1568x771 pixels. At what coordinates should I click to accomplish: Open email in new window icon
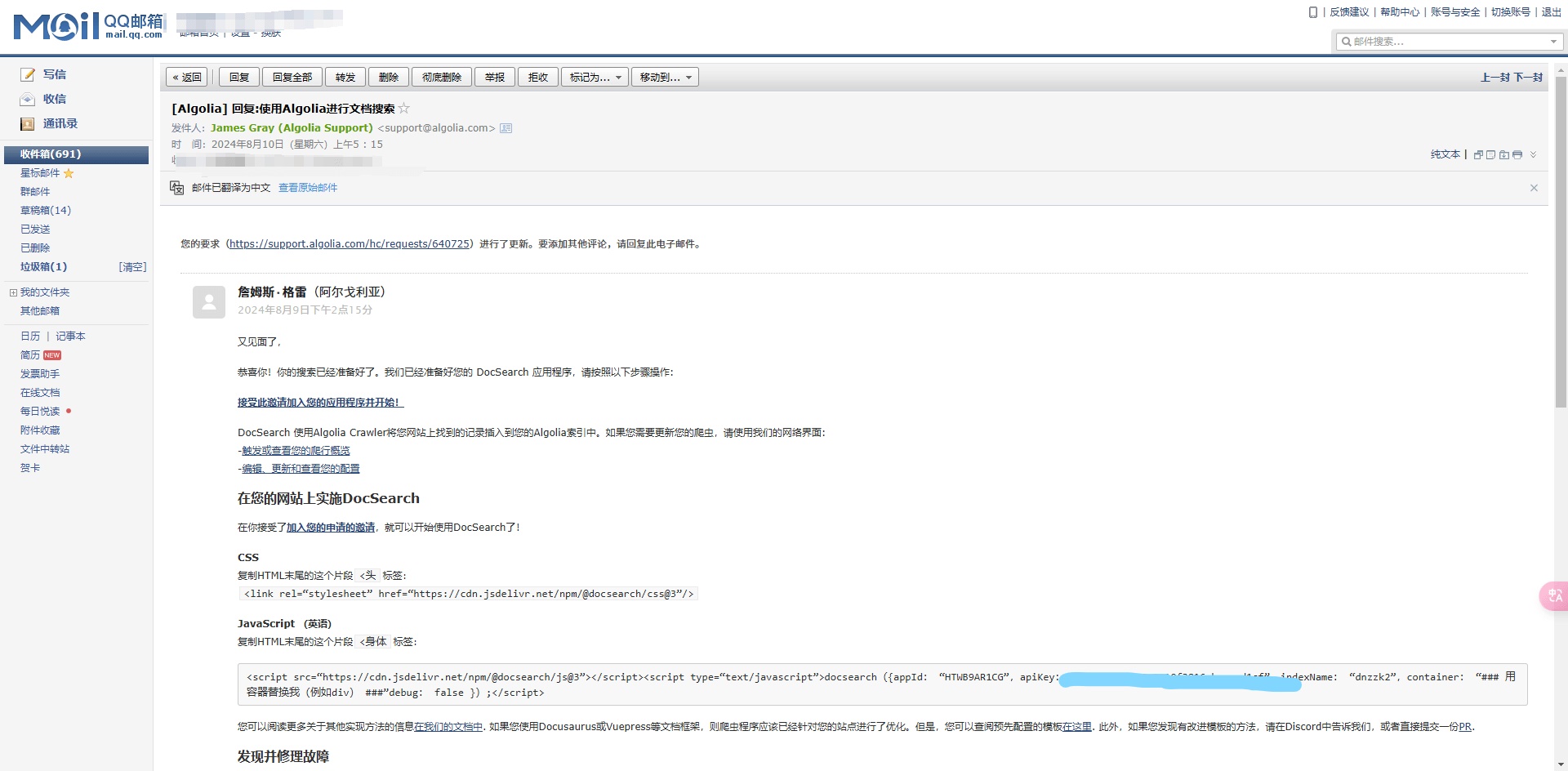point(1478,154)
